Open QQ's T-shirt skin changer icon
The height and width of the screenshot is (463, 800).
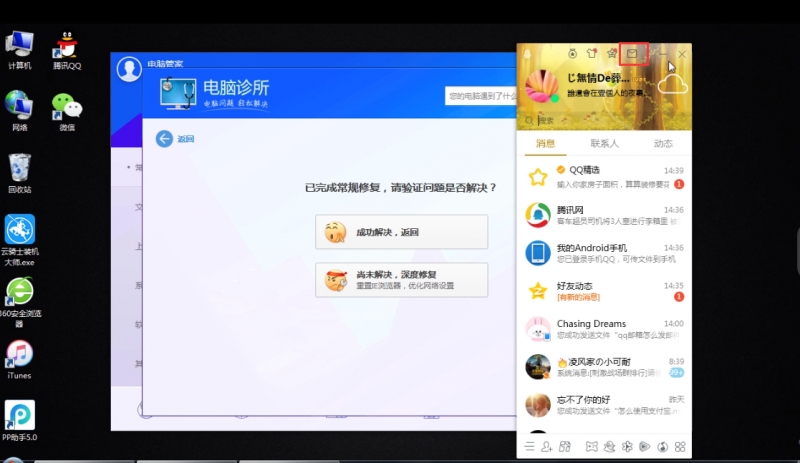[x=592, y=53]
